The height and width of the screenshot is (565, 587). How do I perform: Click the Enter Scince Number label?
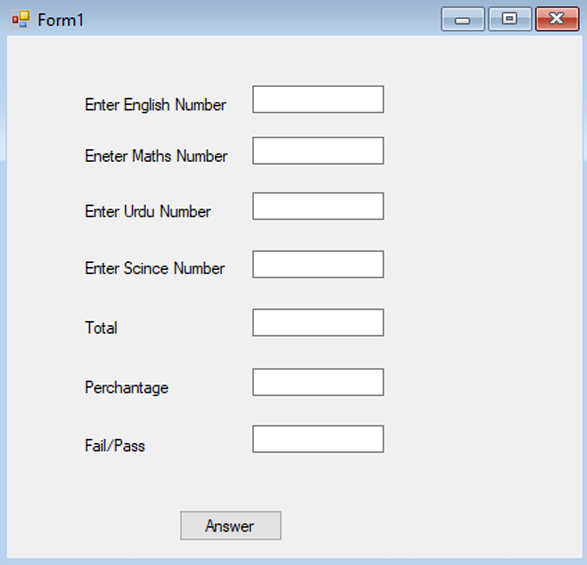coord(155,268)
